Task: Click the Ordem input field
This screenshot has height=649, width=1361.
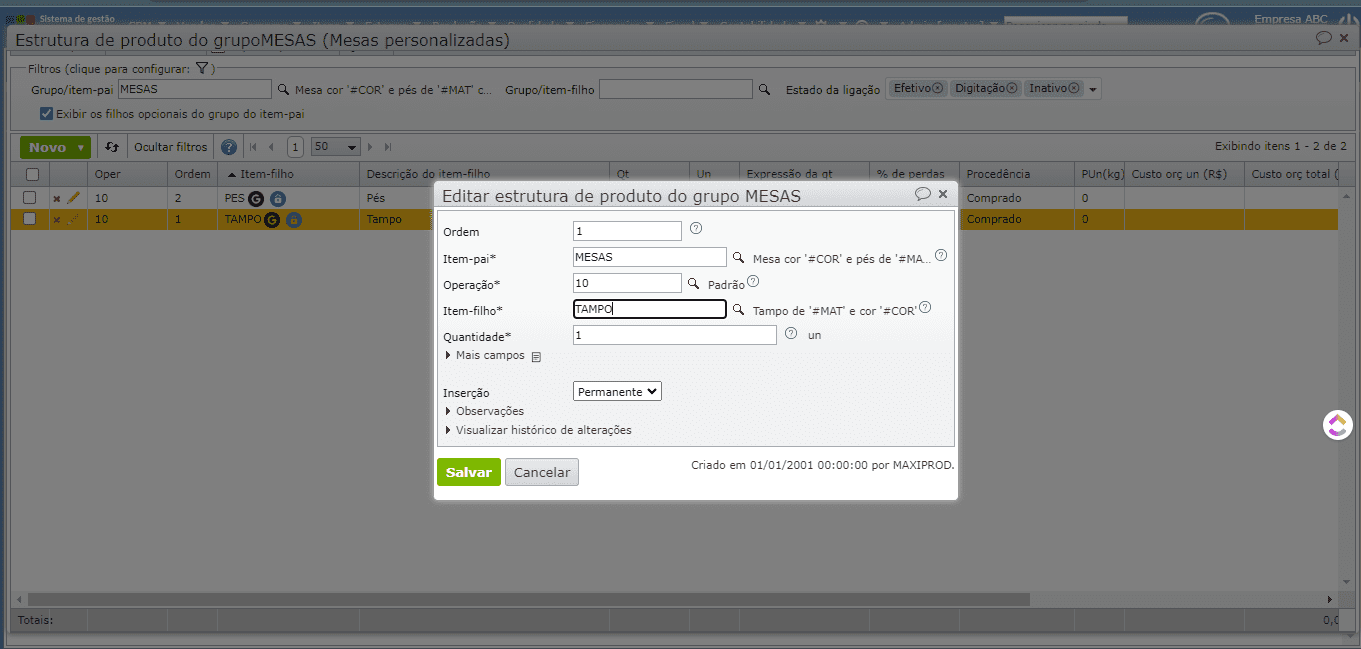Action: coord(628,231)
